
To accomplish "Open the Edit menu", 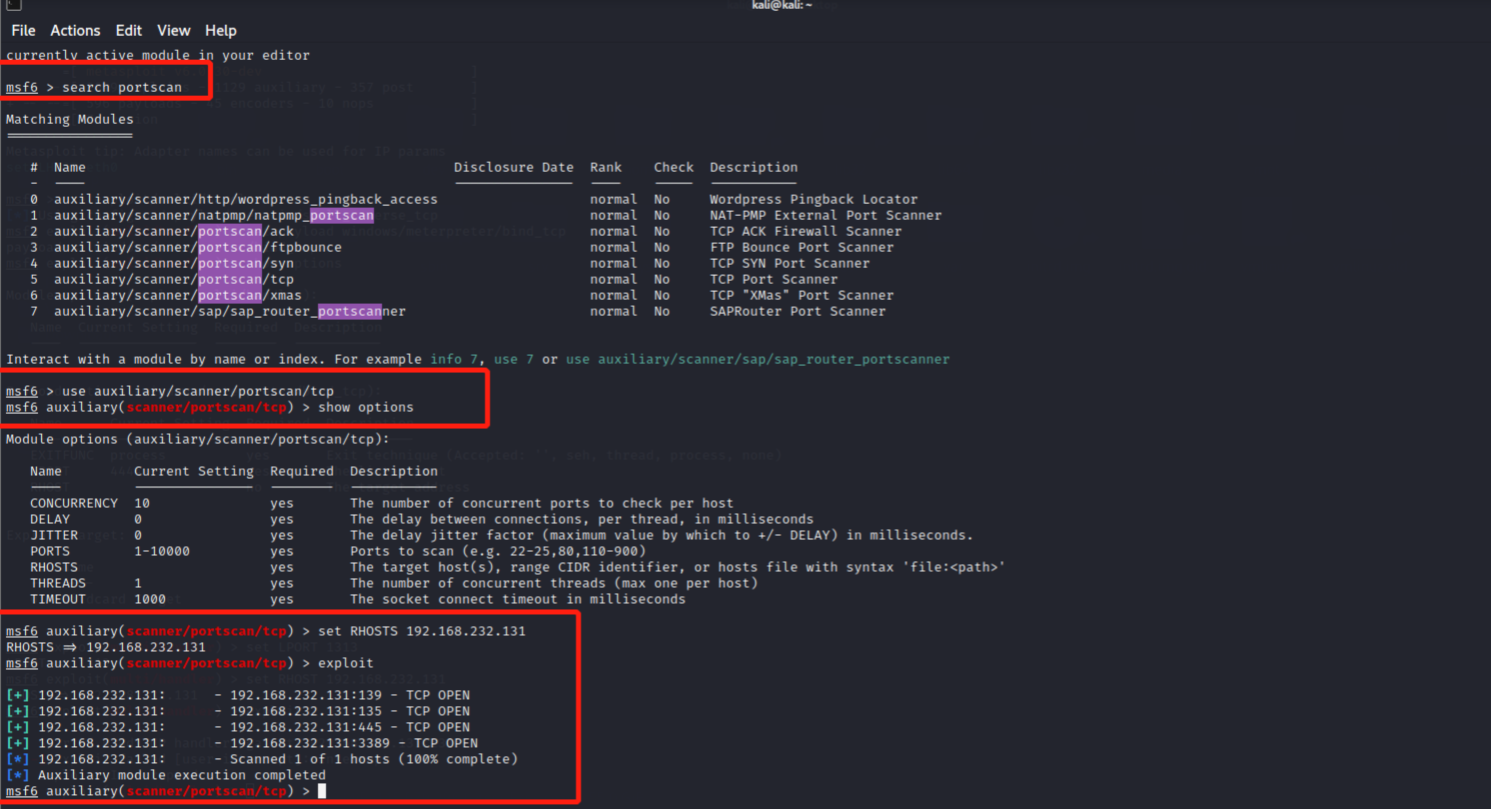I will coord(128,30).
